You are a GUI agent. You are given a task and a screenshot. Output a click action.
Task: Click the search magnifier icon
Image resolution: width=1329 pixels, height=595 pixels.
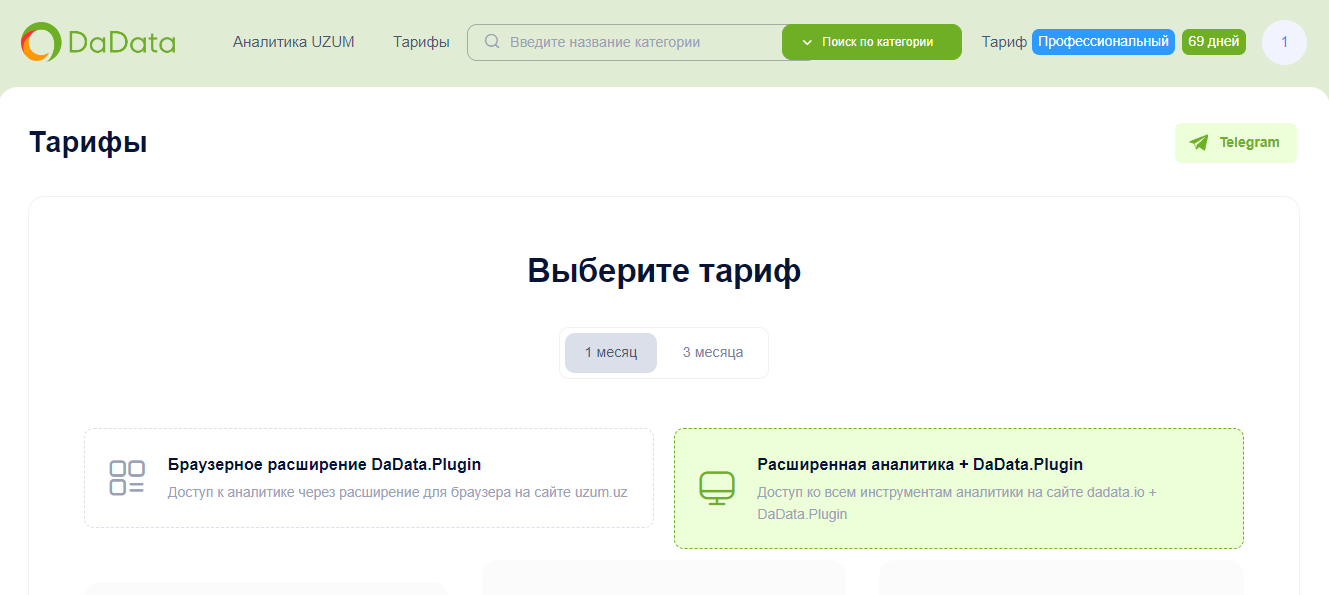pos(492,42)
